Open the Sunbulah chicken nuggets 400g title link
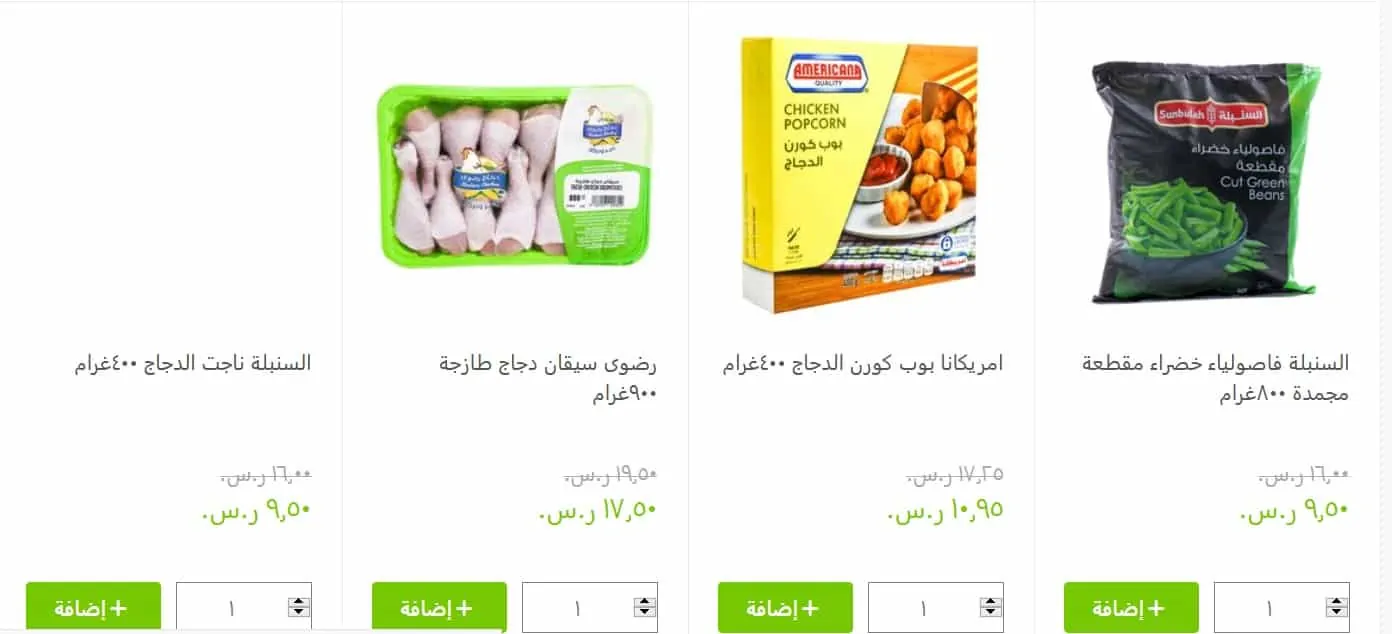The image size is (1392, 634). (x=193, y=362)
